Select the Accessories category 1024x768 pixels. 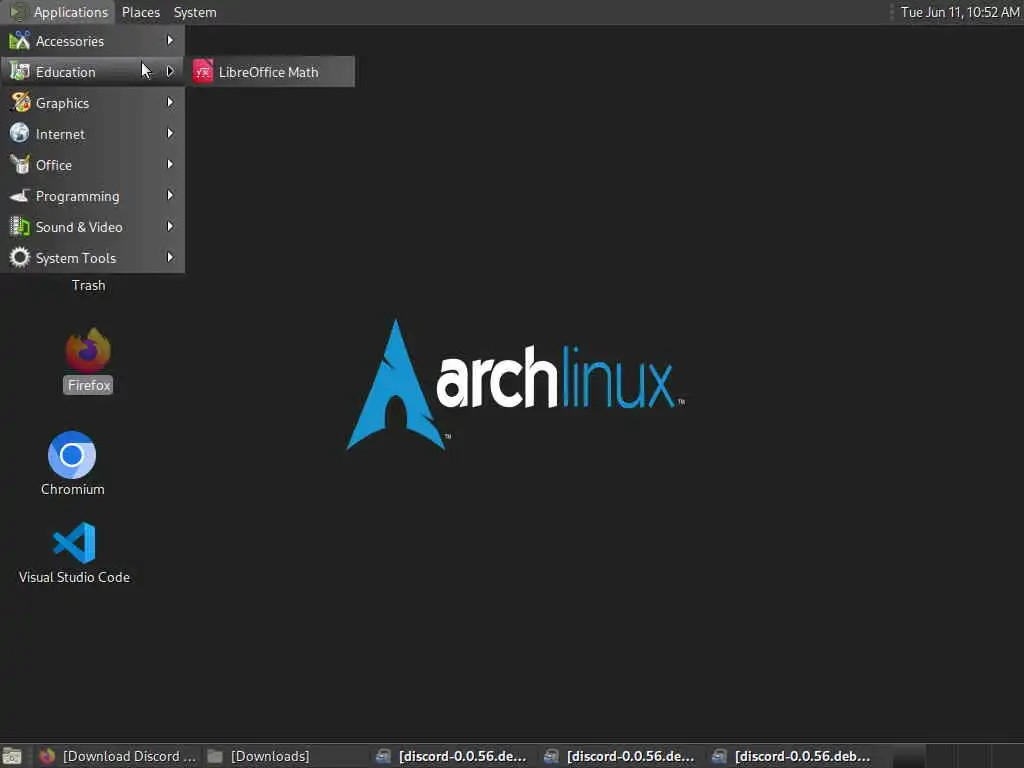click(x=92, y=41)
